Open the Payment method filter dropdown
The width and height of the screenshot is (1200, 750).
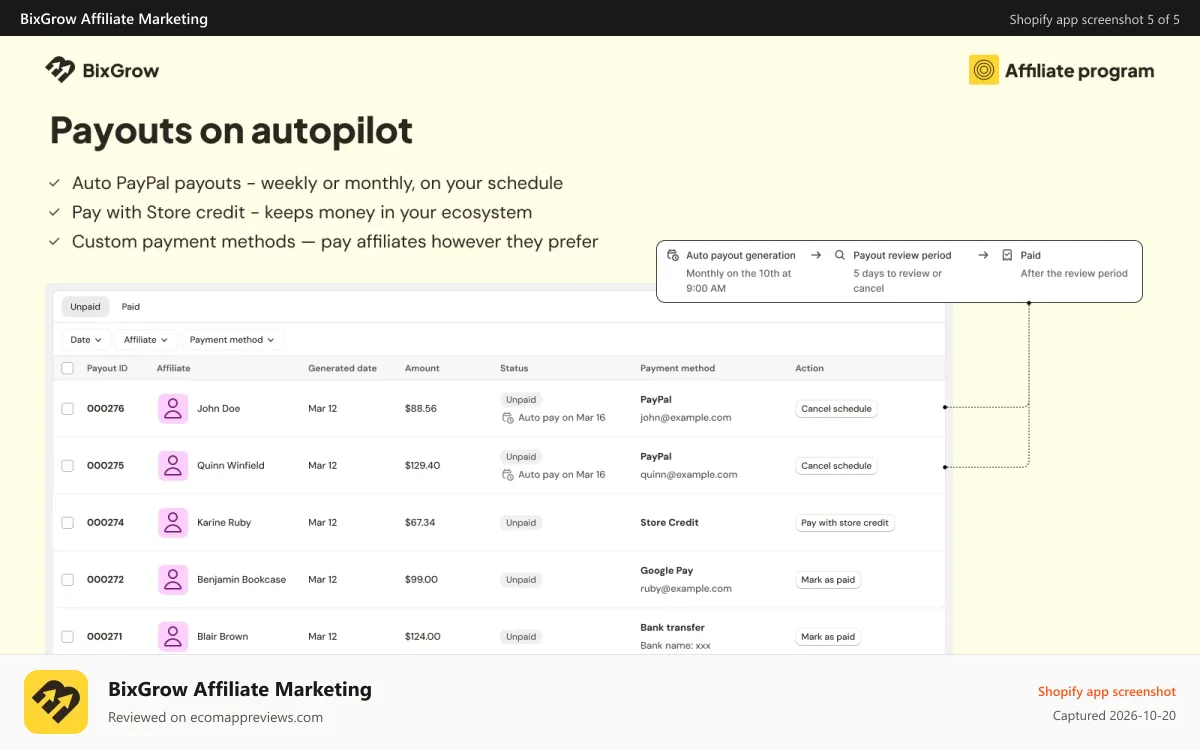[x=232, y=340]
